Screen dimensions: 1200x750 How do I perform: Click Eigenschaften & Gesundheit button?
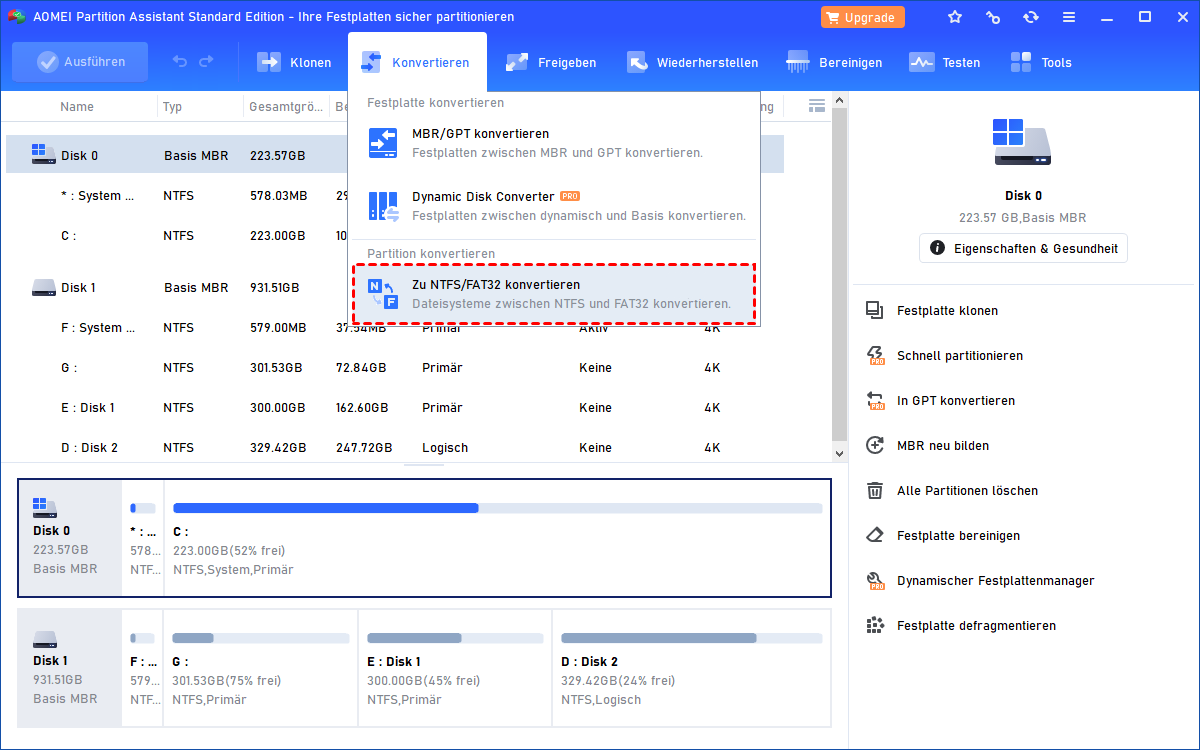(1023, 248)
